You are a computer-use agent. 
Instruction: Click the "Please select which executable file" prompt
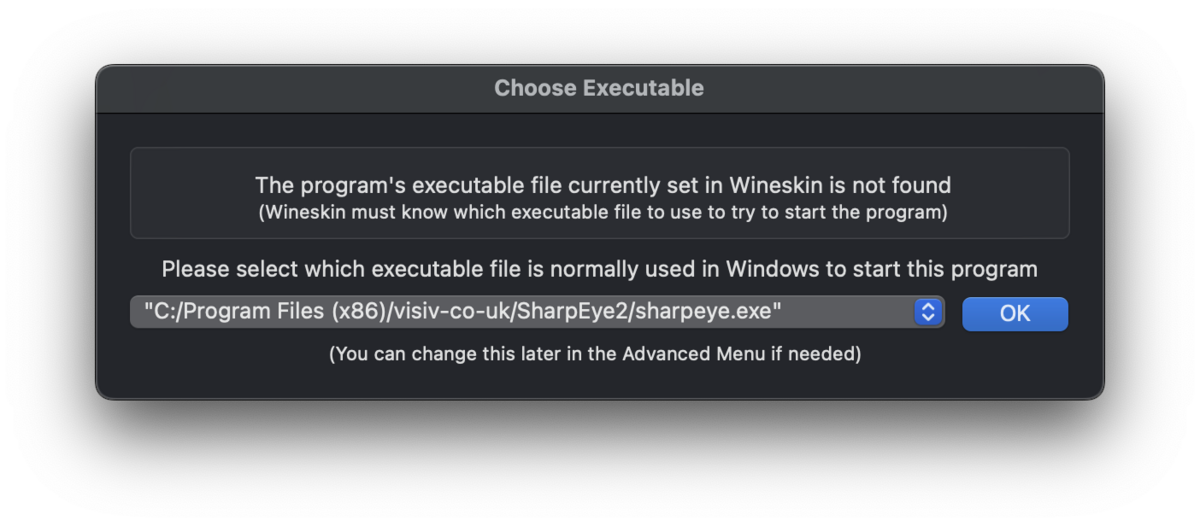(599, 269)
